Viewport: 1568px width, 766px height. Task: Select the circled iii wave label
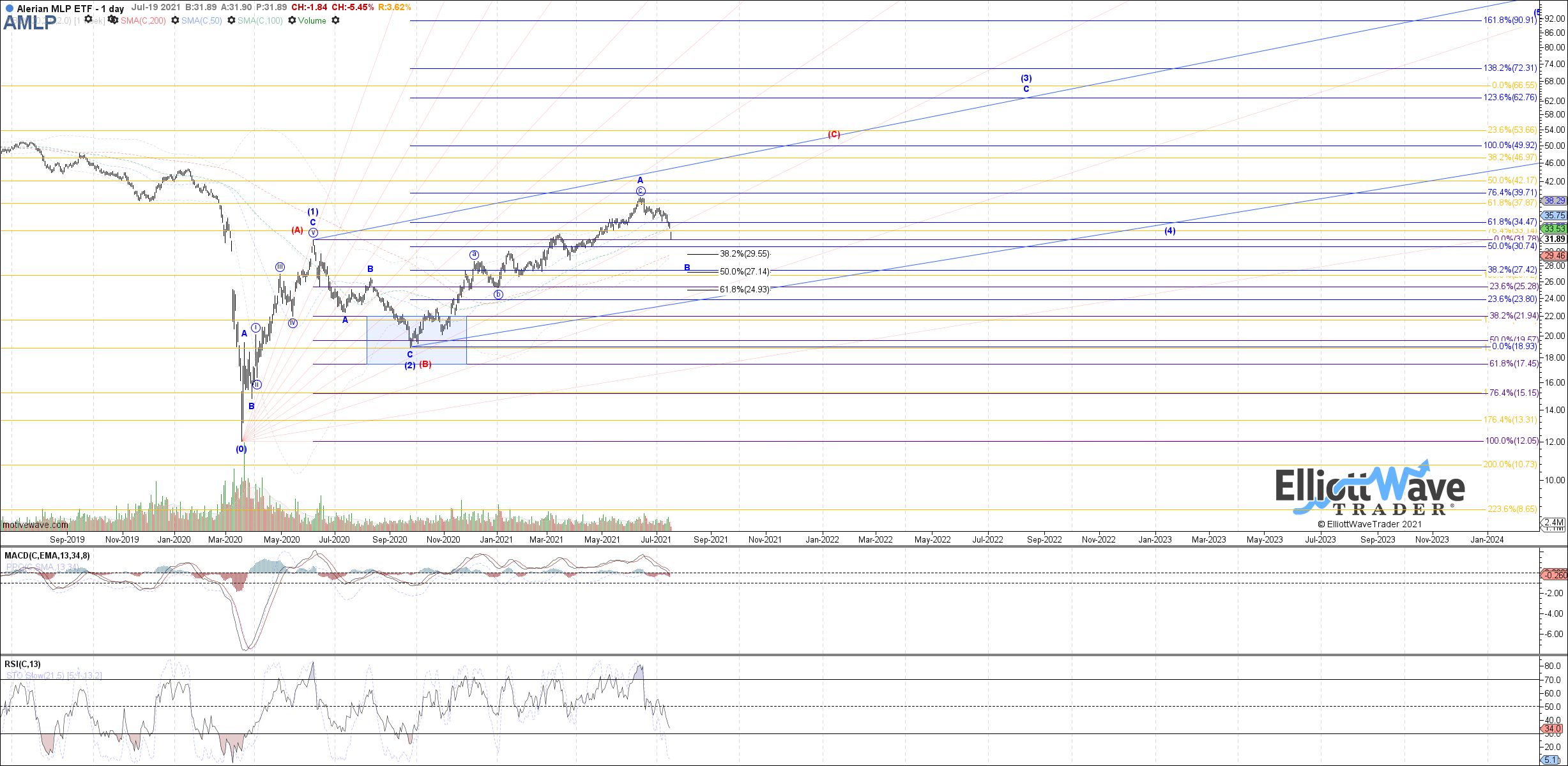coord(280,267)
